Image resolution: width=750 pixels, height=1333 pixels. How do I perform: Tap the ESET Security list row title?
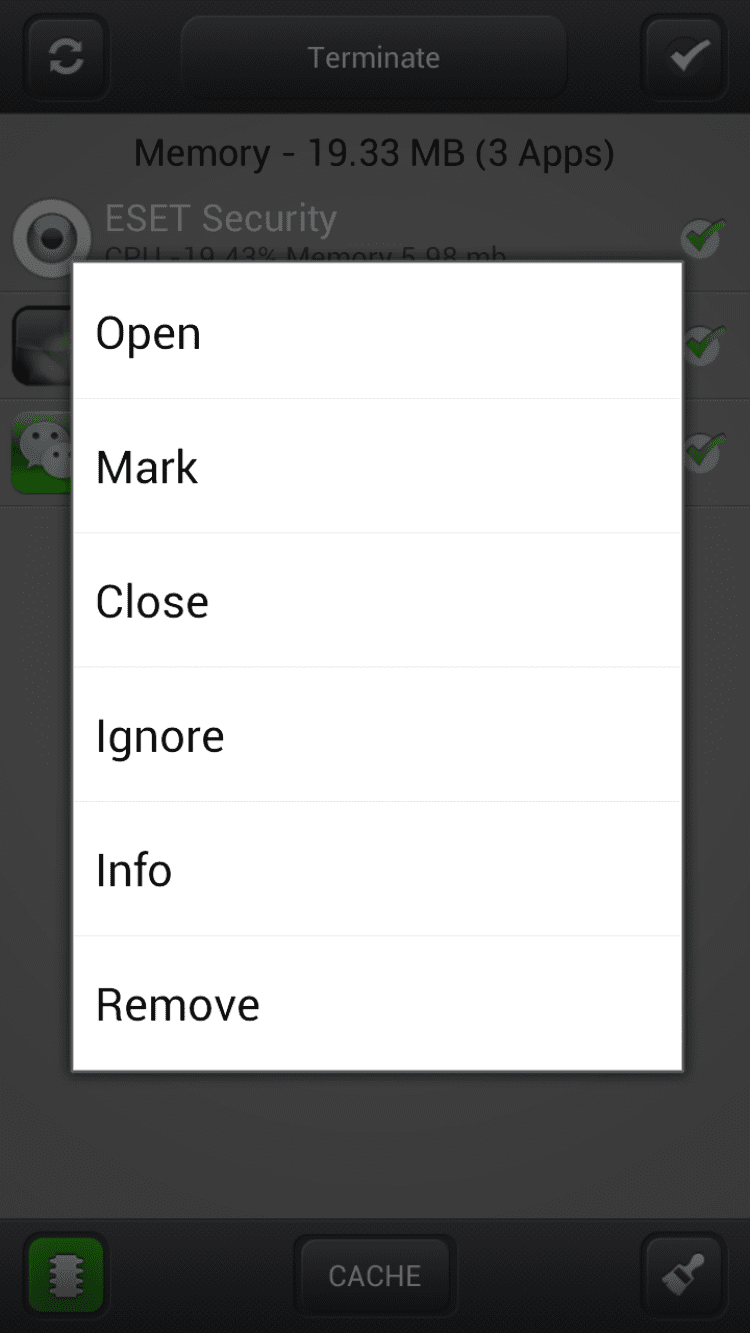pyautogui.click(x=221, y=218)
